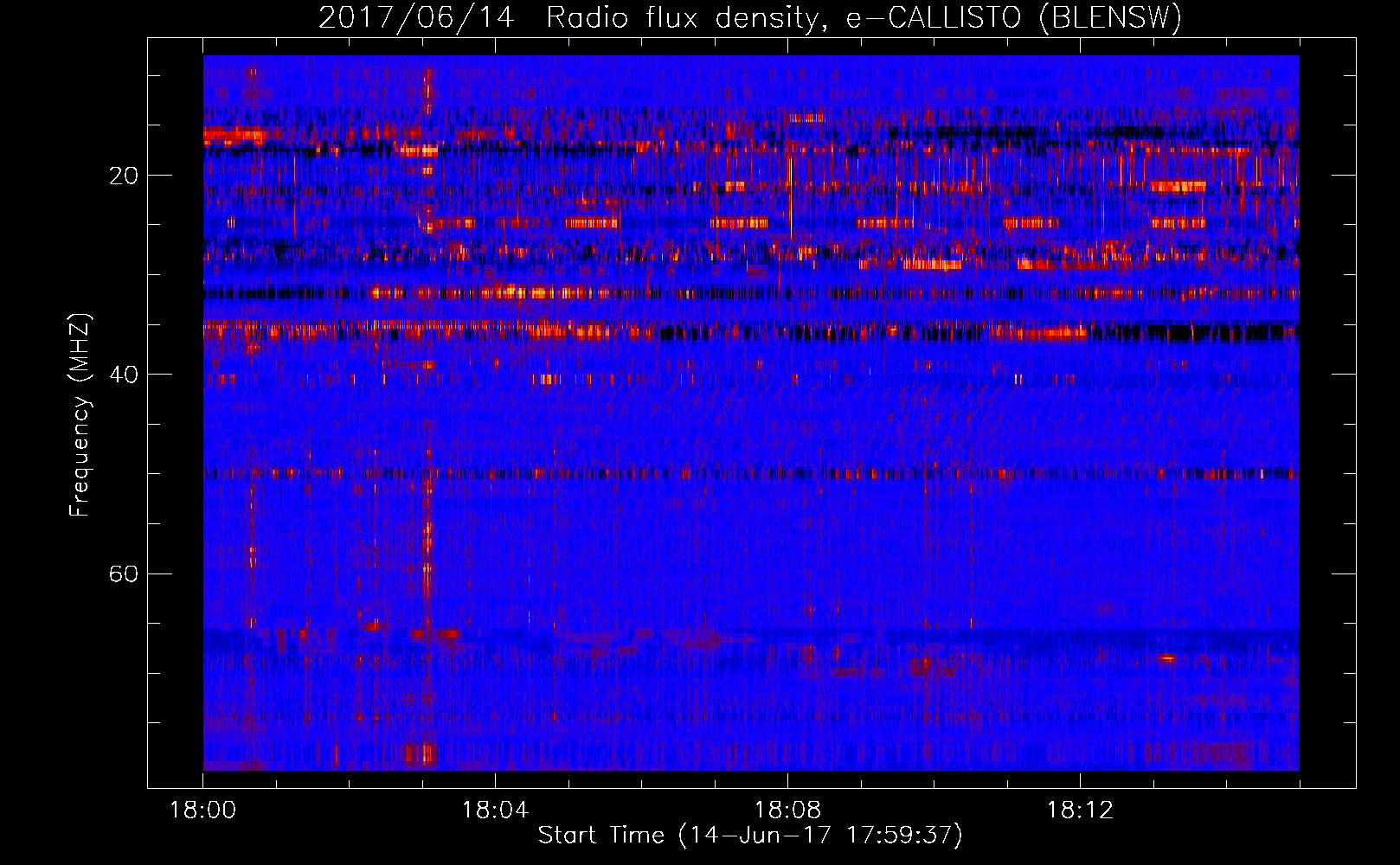Image resolution: width=1400 pixels, height=865 pixels.
Task: Click the 18:04 time axis label
Action: pyautogui.click(x=495, y=811)
